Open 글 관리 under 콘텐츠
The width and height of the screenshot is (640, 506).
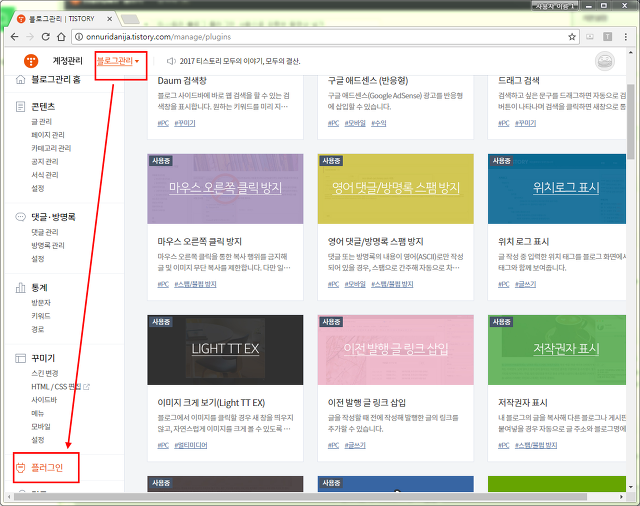click(41, 122)
